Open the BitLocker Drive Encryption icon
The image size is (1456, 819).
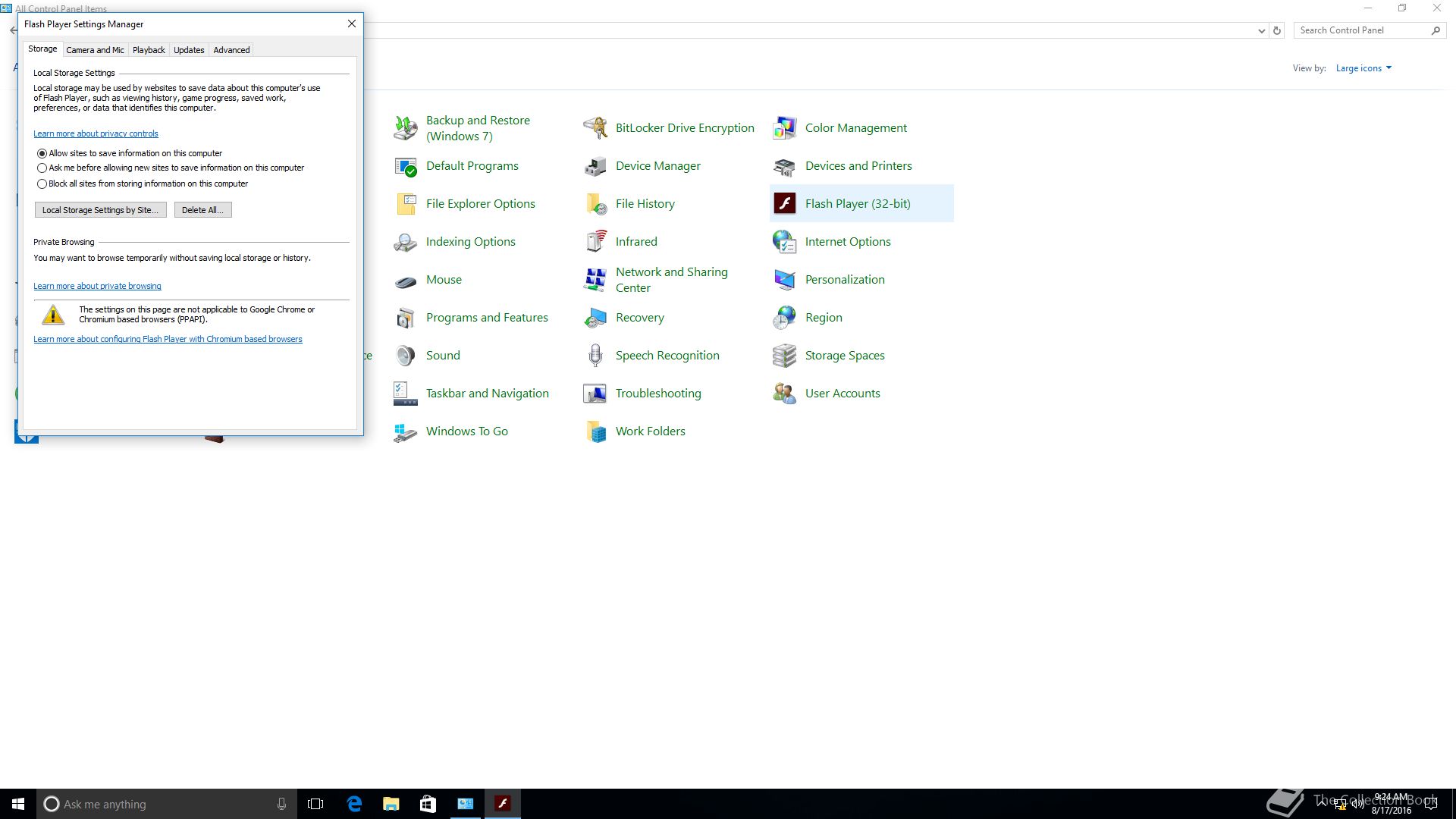[595, 127]
